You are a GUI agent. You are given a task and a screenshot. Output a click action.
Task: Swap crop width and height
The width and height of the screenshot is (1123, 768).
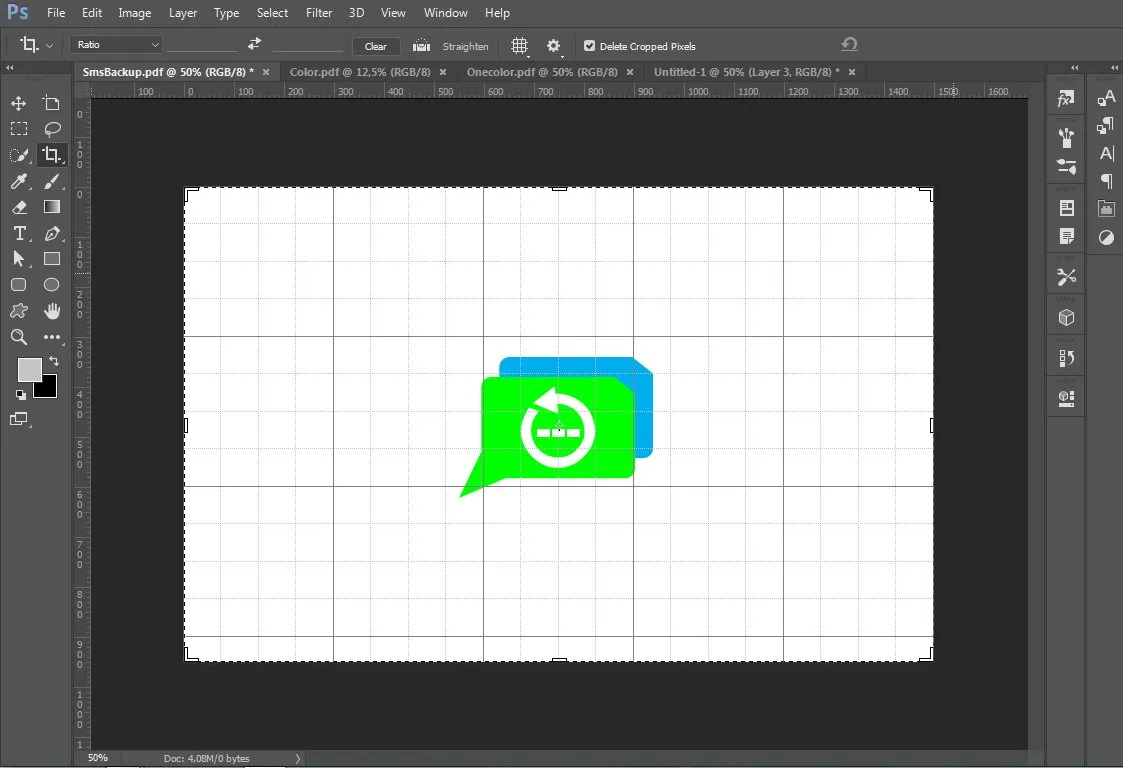tap(254, 44)
